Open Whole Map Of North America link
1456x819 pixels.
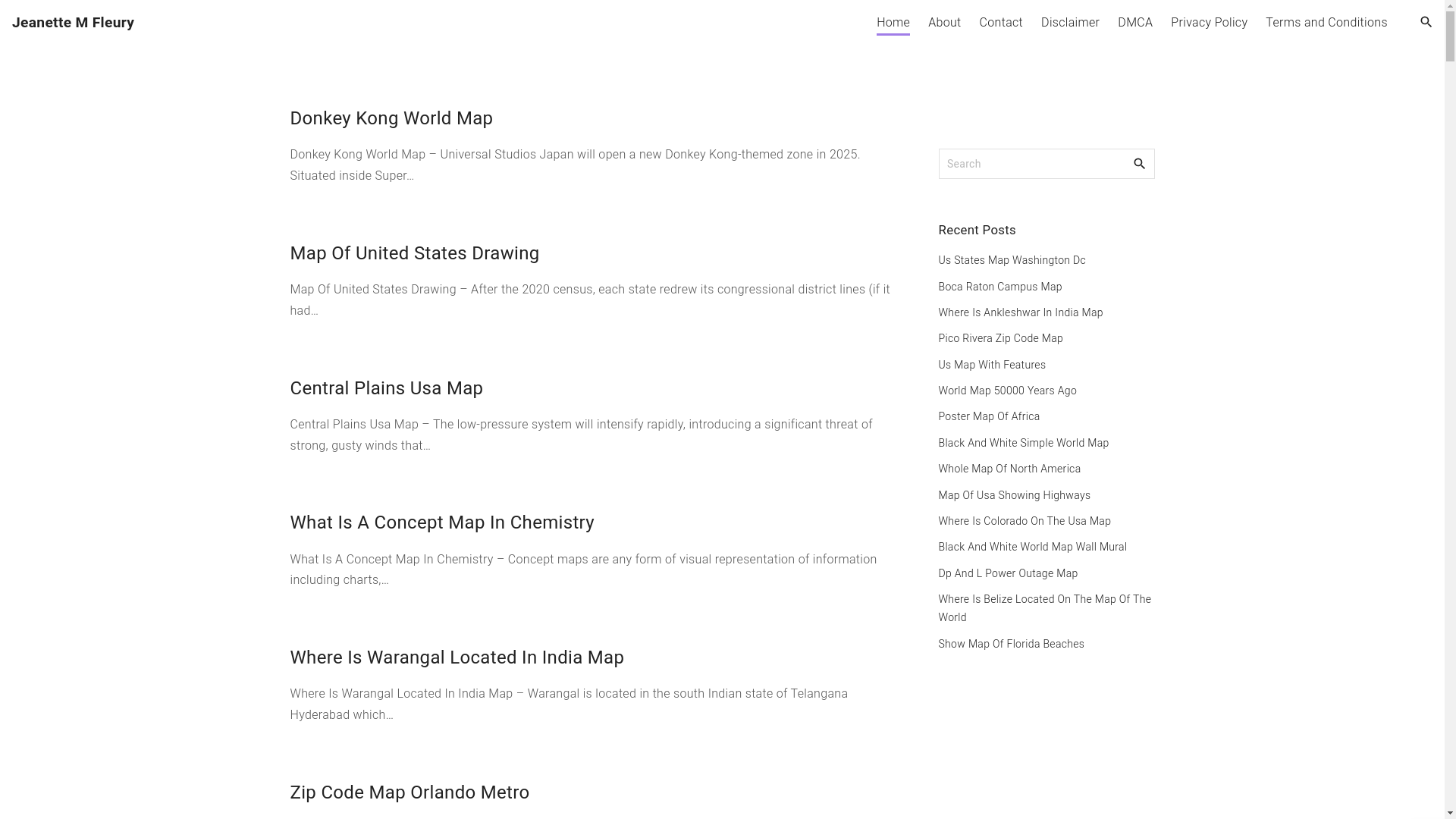pos(1009,469)
